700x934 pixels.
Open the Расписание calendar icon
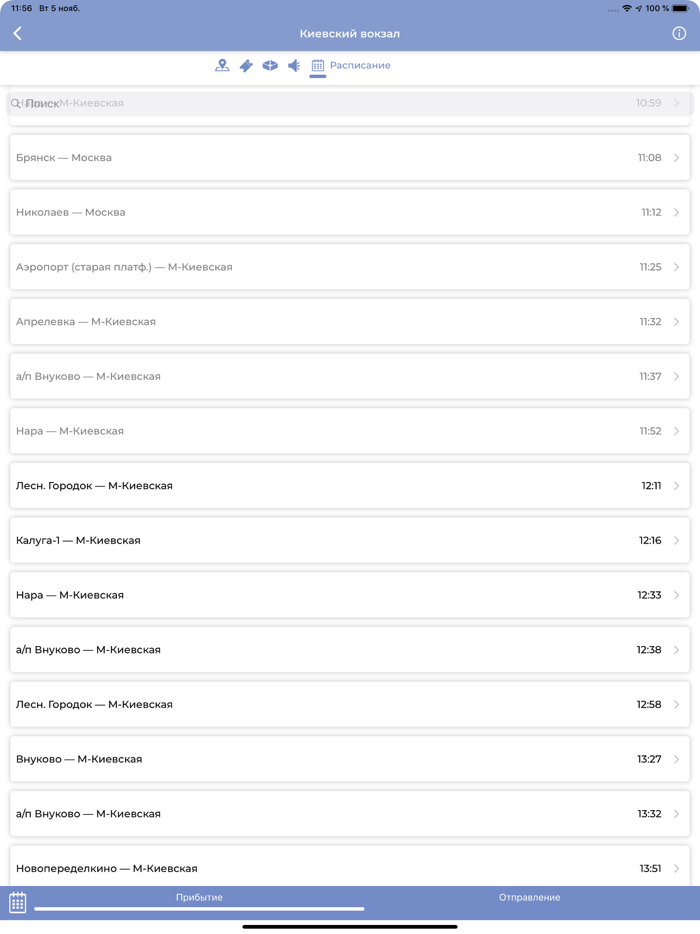point(317,65)
